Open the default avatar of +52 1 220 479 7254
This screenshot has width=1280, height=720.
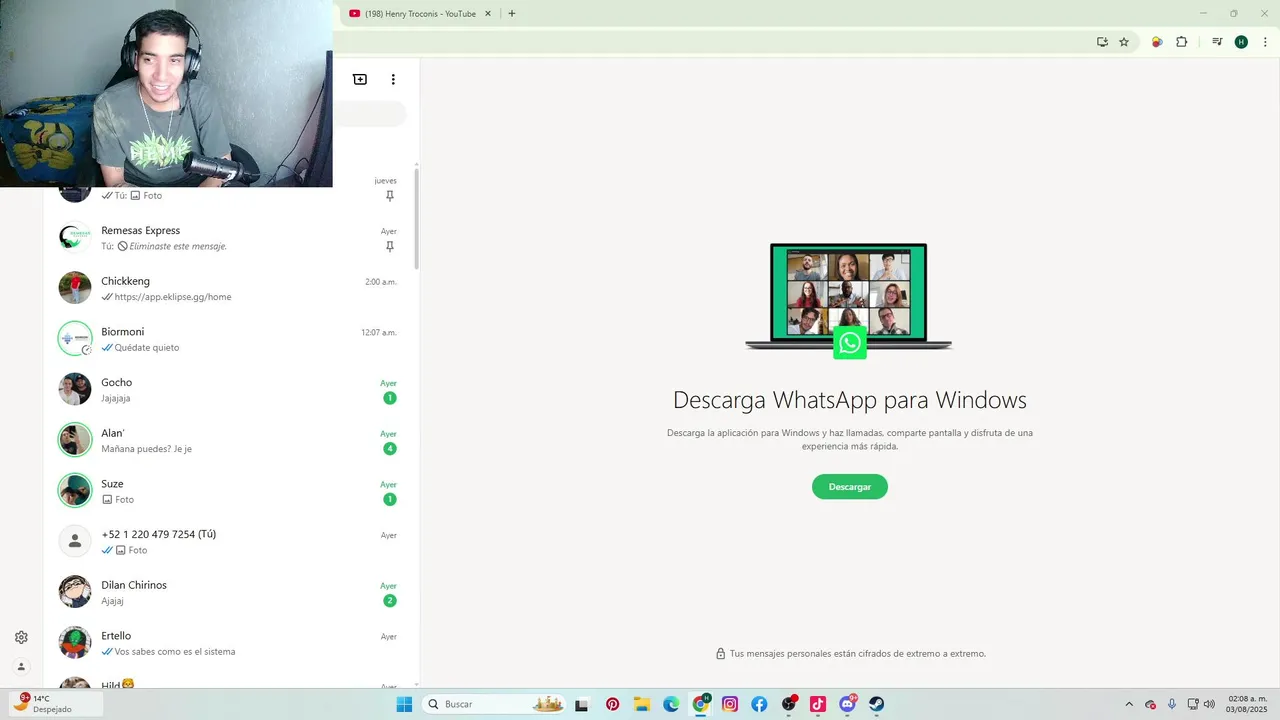(x=75, y=541)
